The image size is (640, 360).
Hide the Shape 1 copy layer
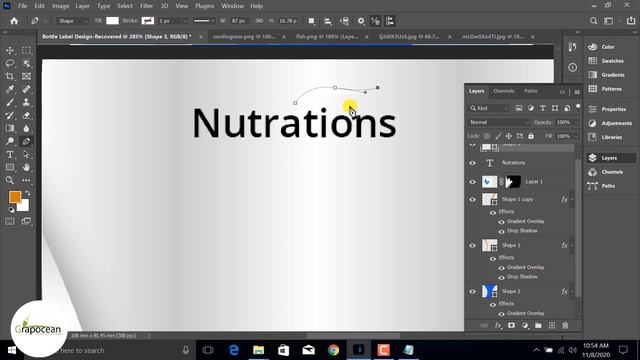[473, 200]
